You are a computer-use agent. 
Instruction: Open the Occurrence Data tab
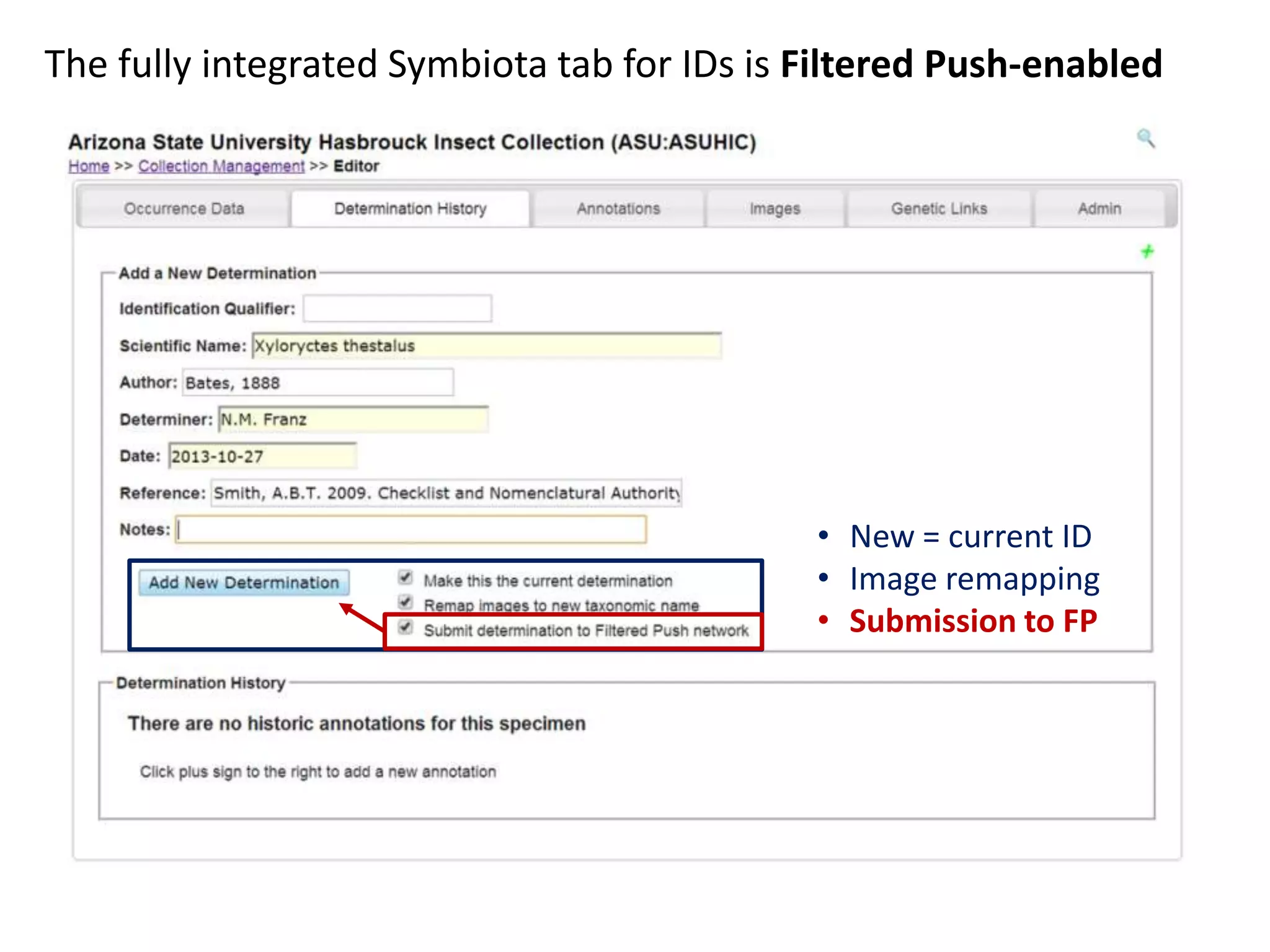184,209
